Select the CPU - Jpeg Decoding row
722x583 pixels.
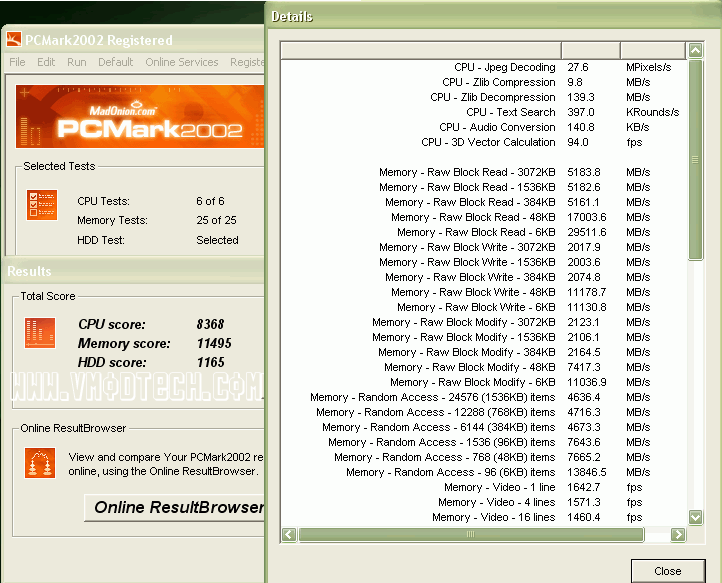click(483, 67)
